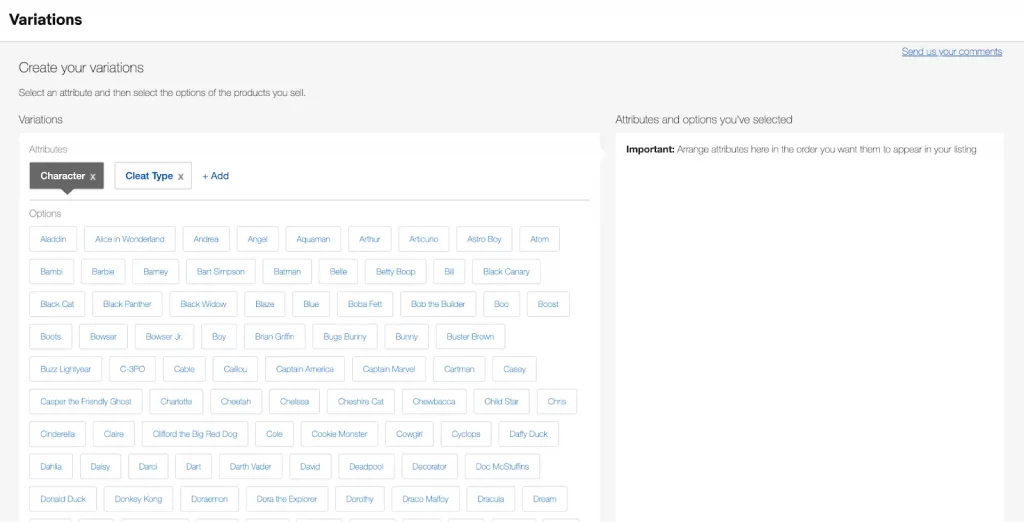Select the Doraemon option
Viewport: 1024px width, 522px height.
coord(210,499)
